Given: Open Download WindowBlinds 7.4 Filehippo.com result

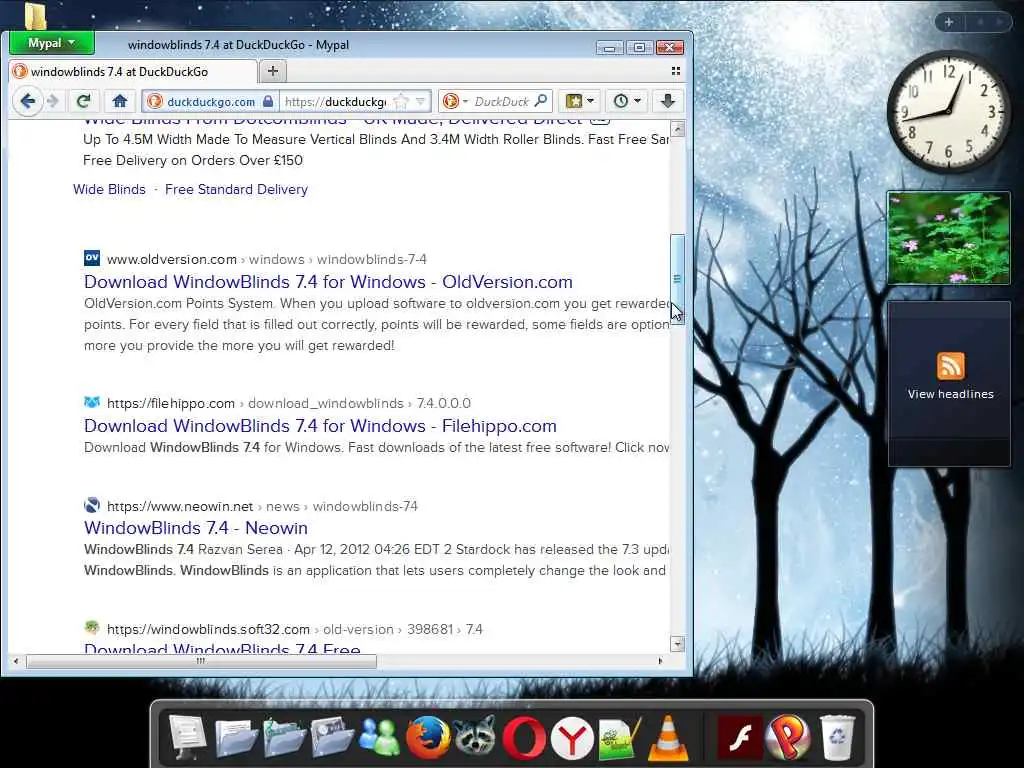Looking at the screenshot, I should coord(320,426).
